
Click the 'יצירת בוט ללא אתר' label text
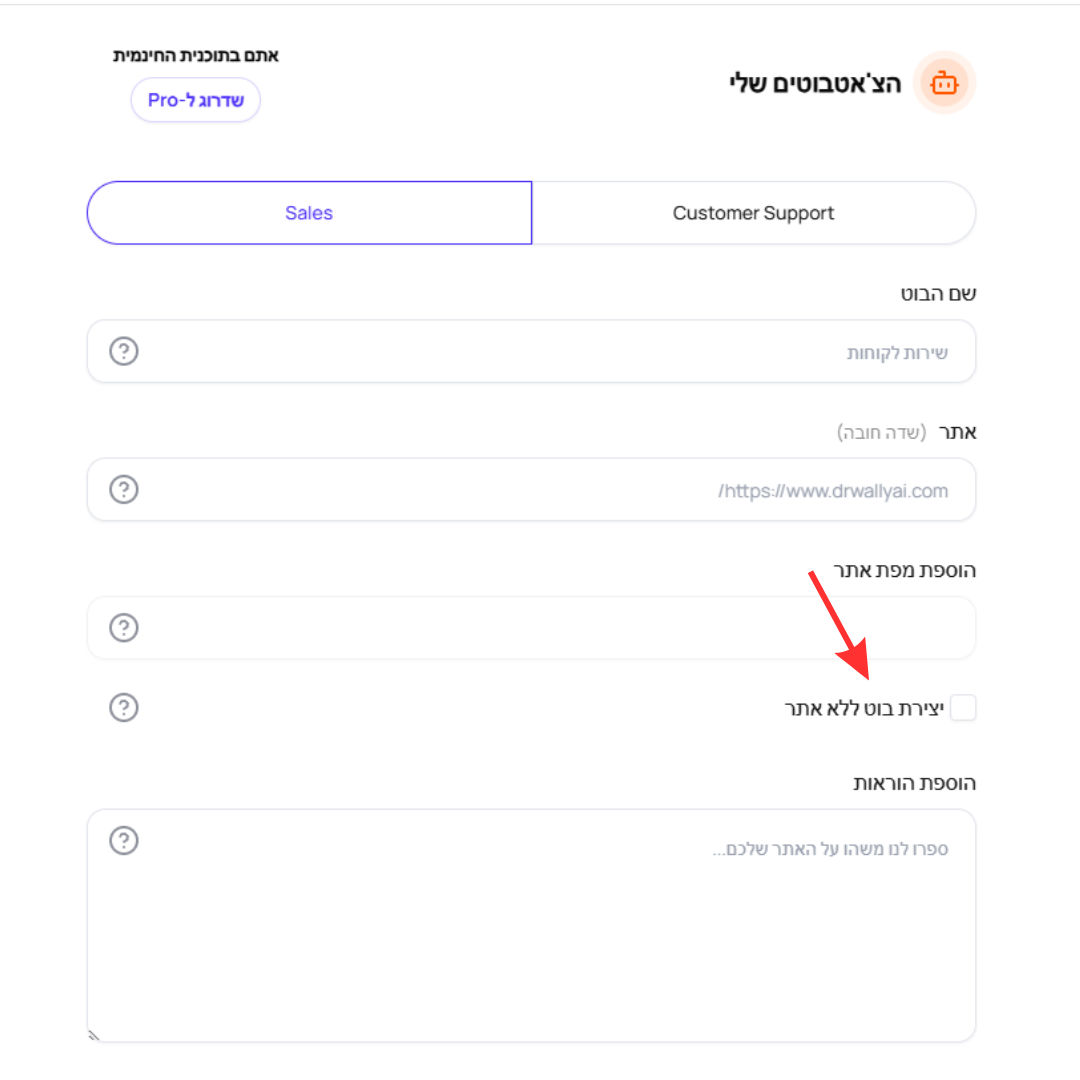[x=864, y=709]
